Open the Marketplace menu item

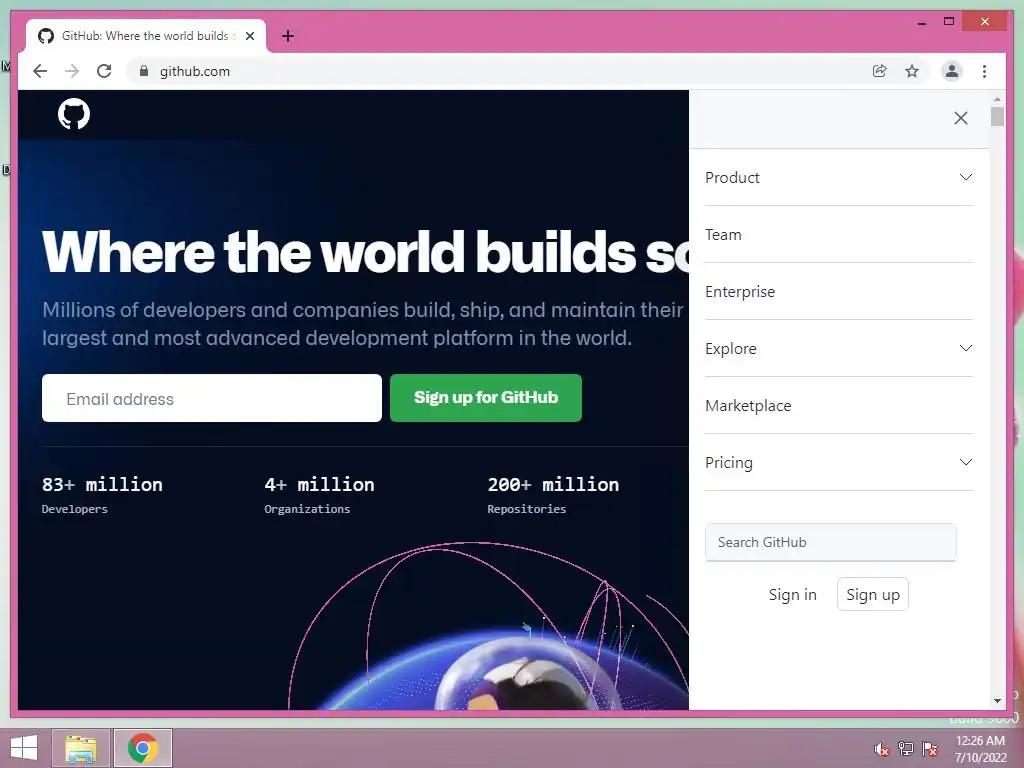click(x=839, y=406)
